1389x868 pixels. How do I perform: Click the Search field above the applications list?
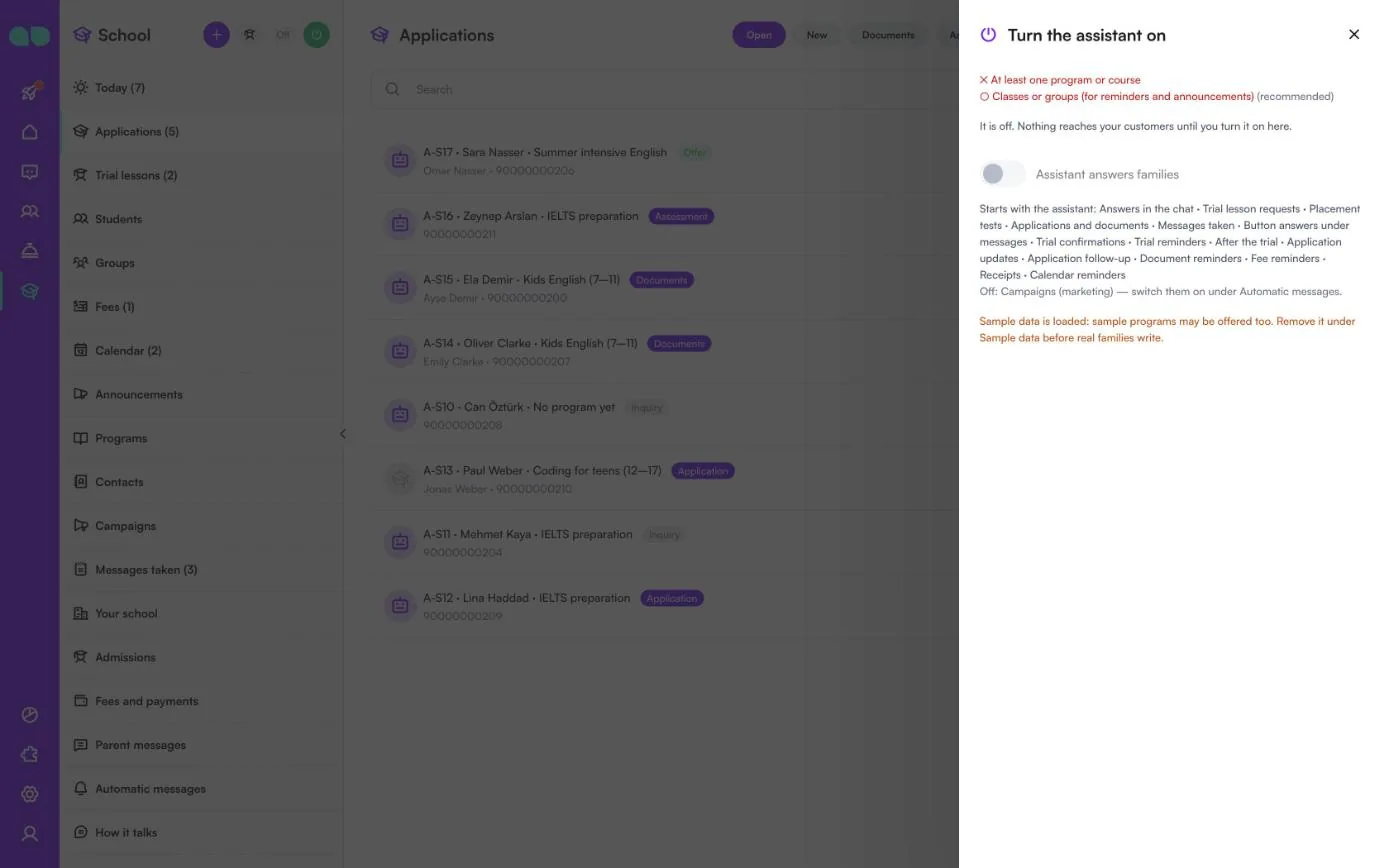click(664, 89)
